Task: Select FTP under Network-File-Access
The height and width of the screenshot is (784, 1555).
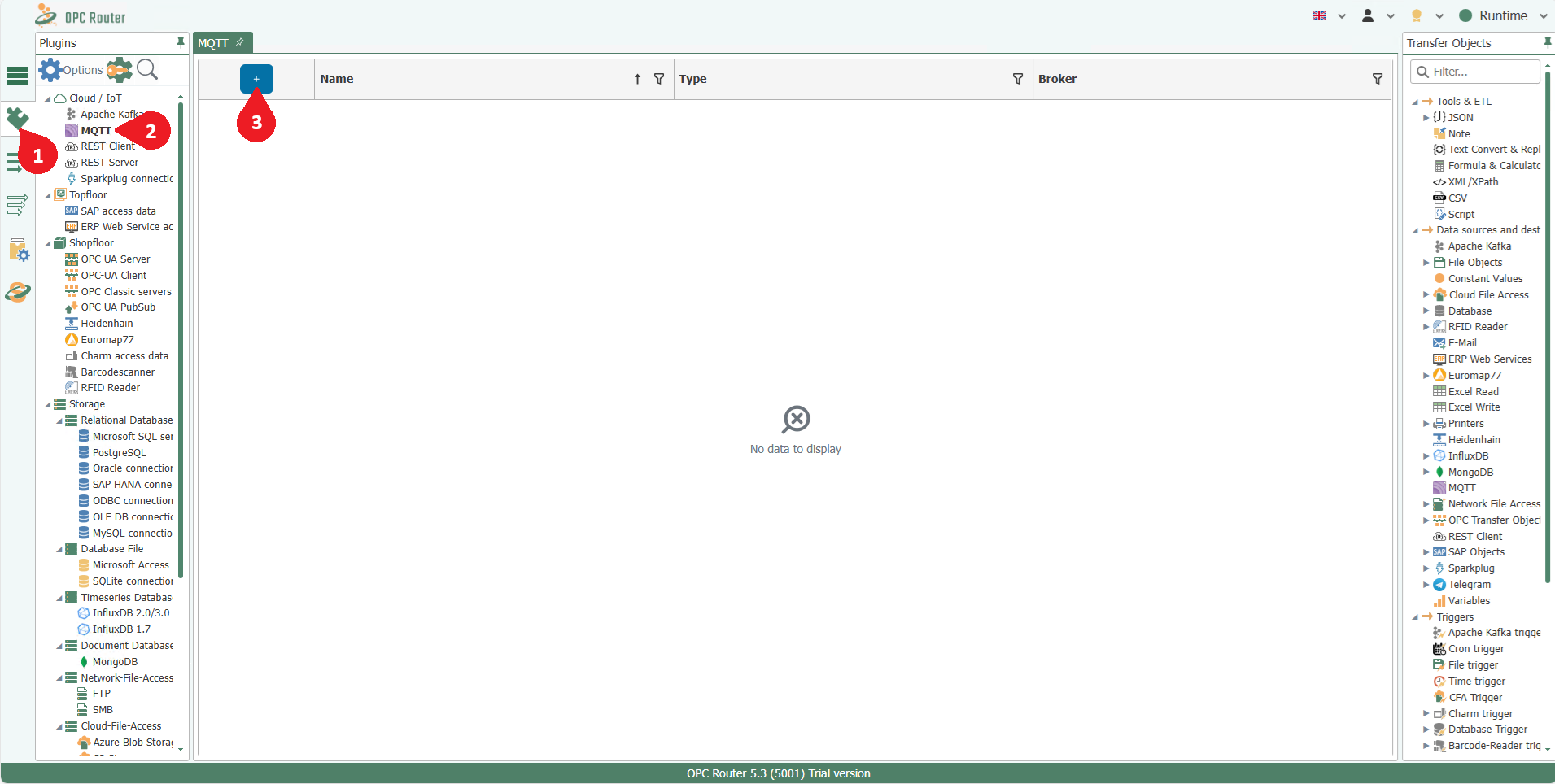Action: 101,694
